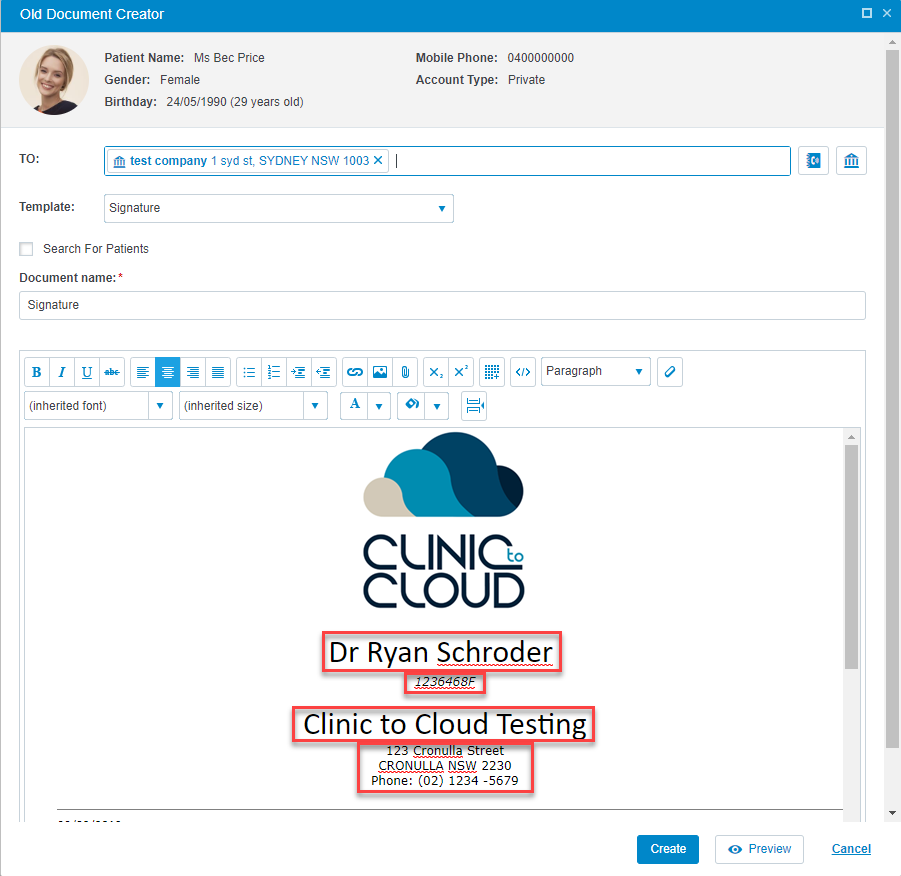Align text right
This screenshot has height=876, width=901.
tap(193, 372)
